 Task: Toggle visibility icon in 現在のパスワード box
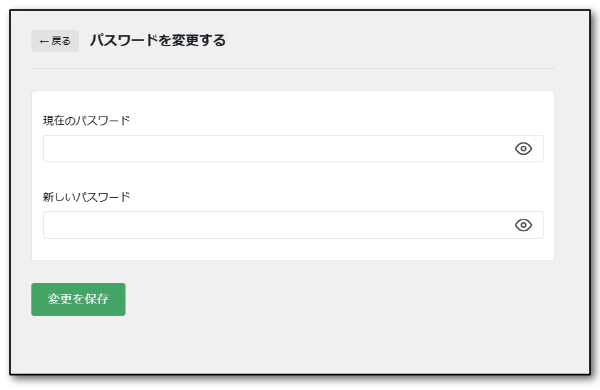tap(523, 148)
